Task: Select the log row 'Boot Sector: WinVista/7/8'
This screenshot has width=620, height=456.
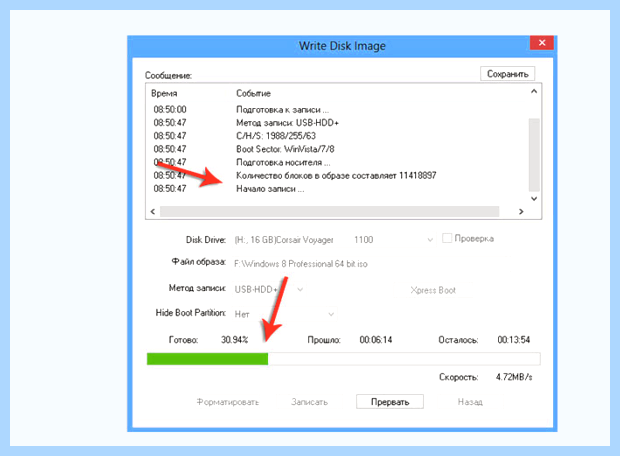Action: point(285,149)
